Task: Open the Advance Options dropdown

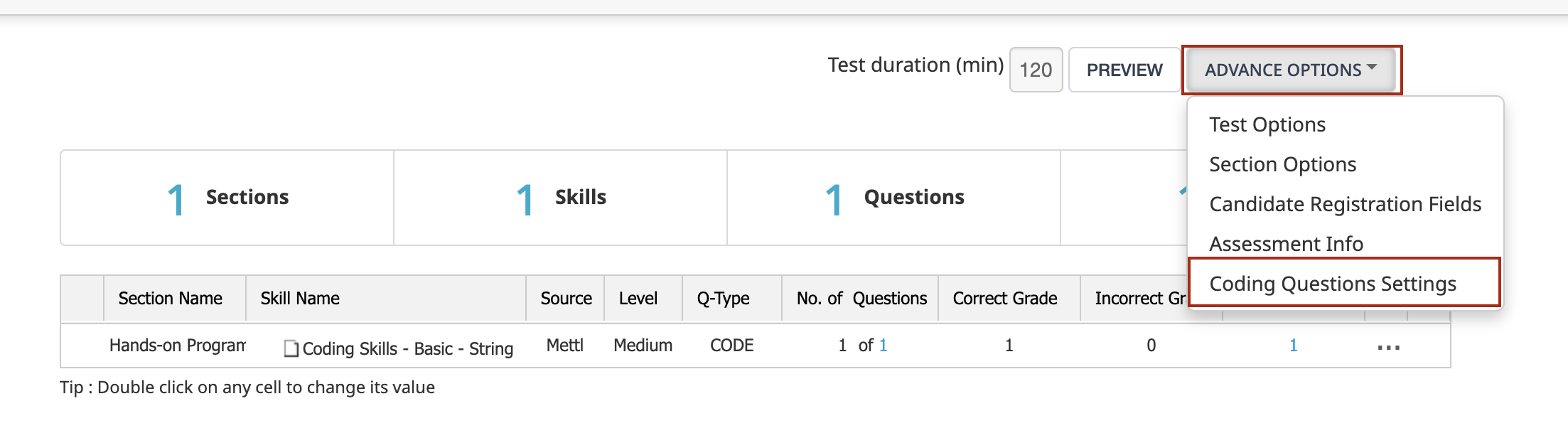Action: coord(1291,70)
